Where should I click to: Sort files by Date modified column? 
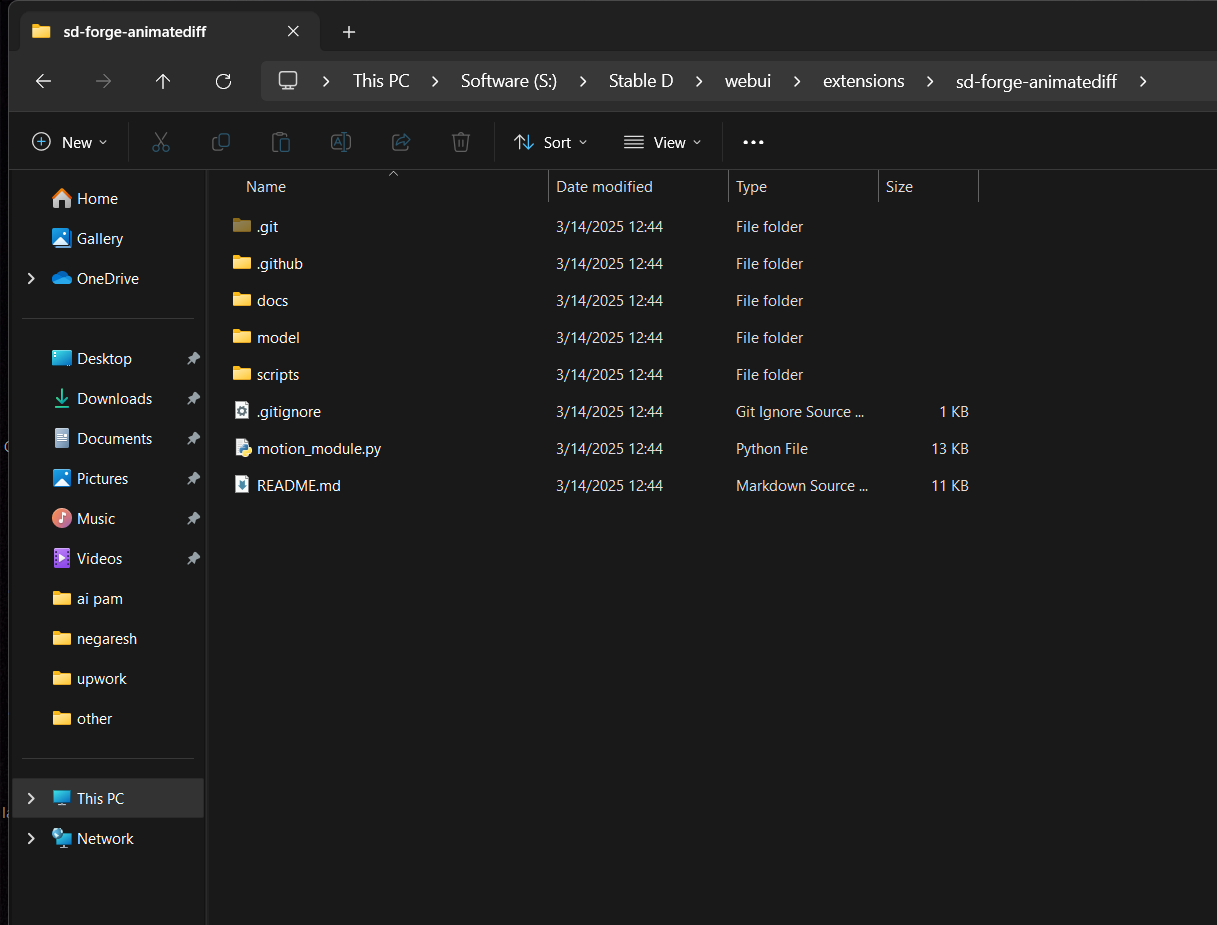point(604,187)
